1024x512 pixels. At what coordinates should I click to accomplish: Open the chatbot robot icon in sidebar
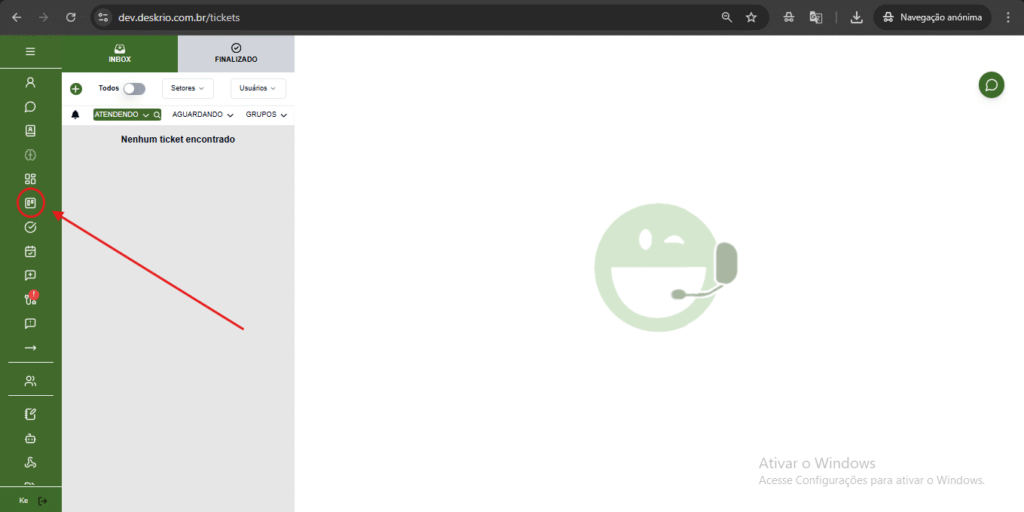pos(30,438)
